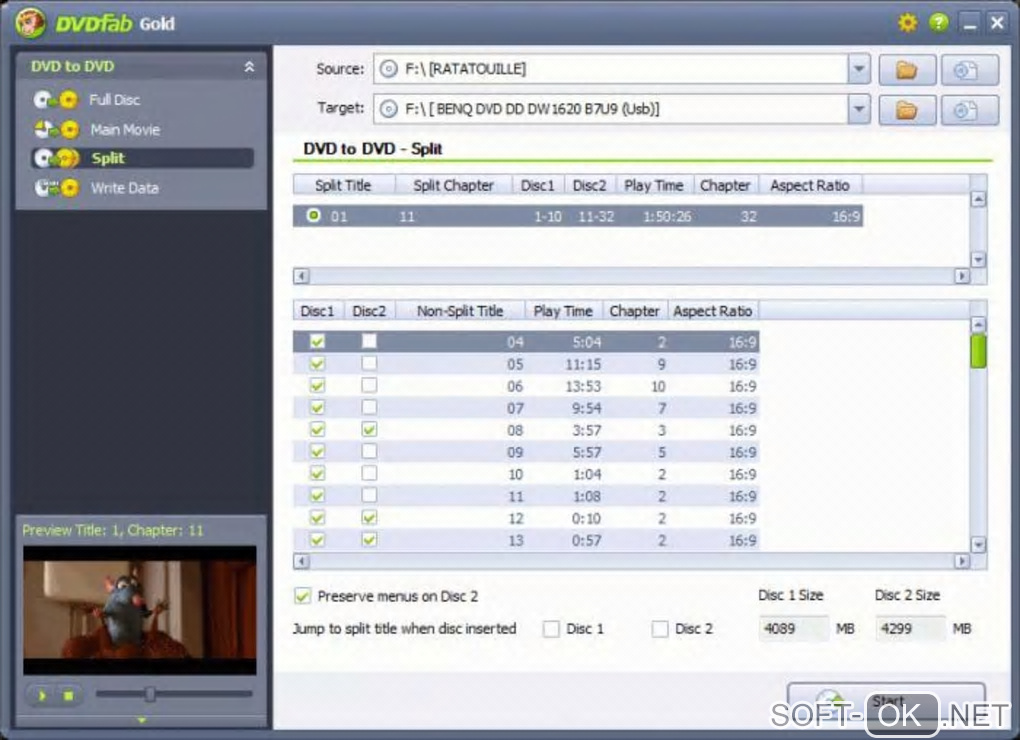This screenshot has width=1020, height=740.
Task: Click the Write Data mode icon
Action: click(56, 188)
